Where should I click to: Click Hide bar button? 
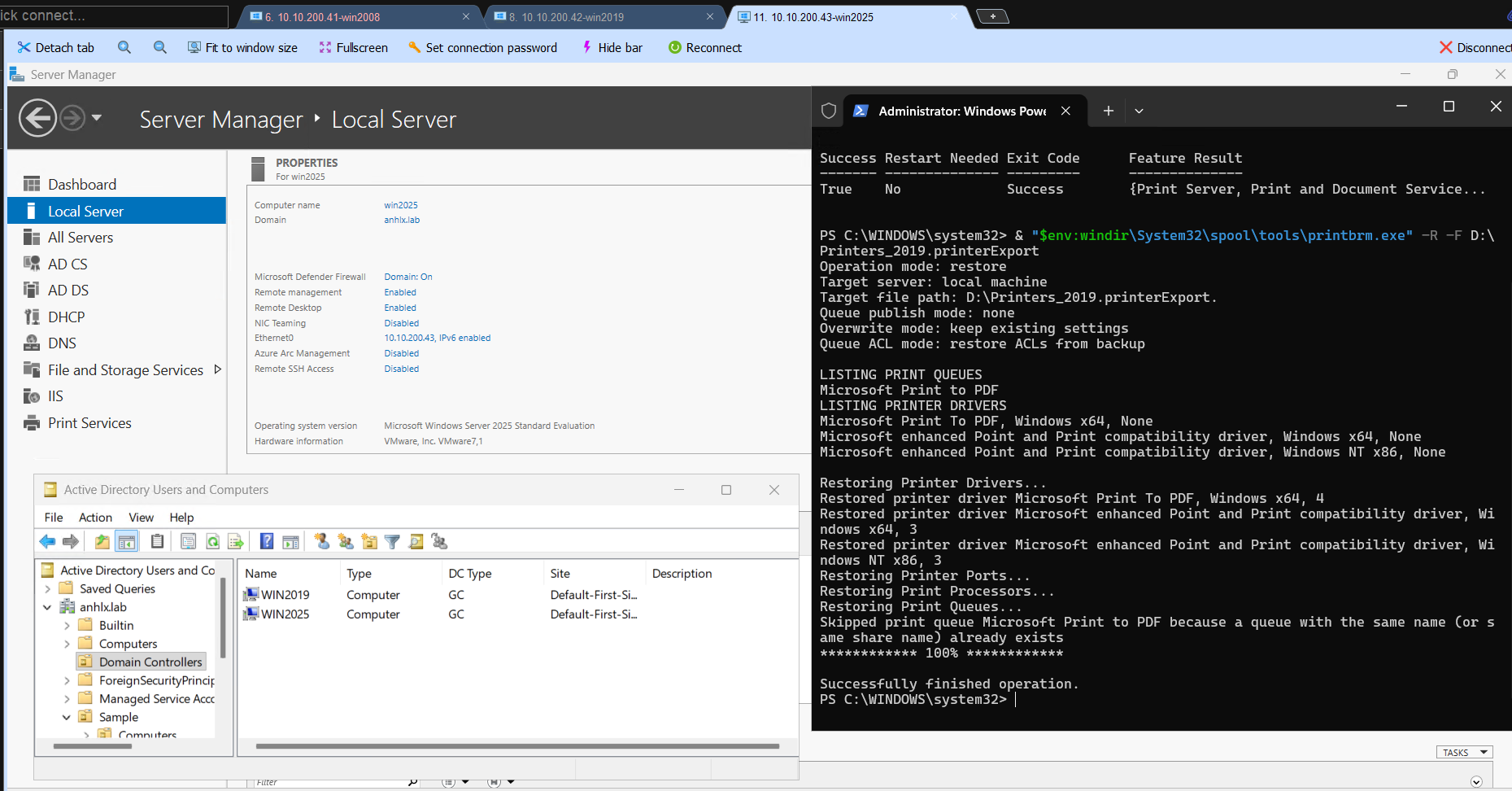[612, 47]
